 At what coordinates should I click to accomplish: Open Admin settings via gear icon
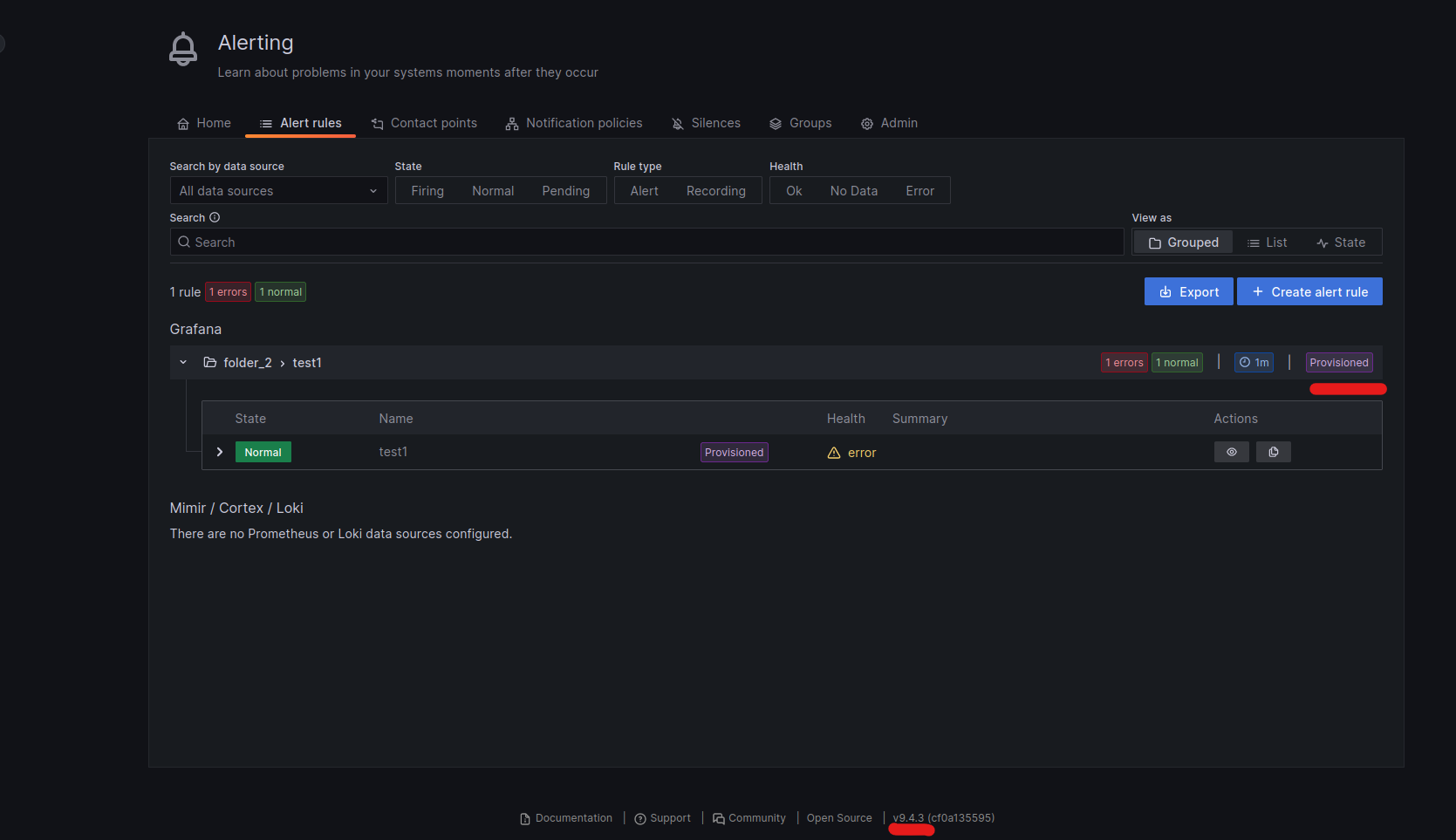(x=865, y=123)
